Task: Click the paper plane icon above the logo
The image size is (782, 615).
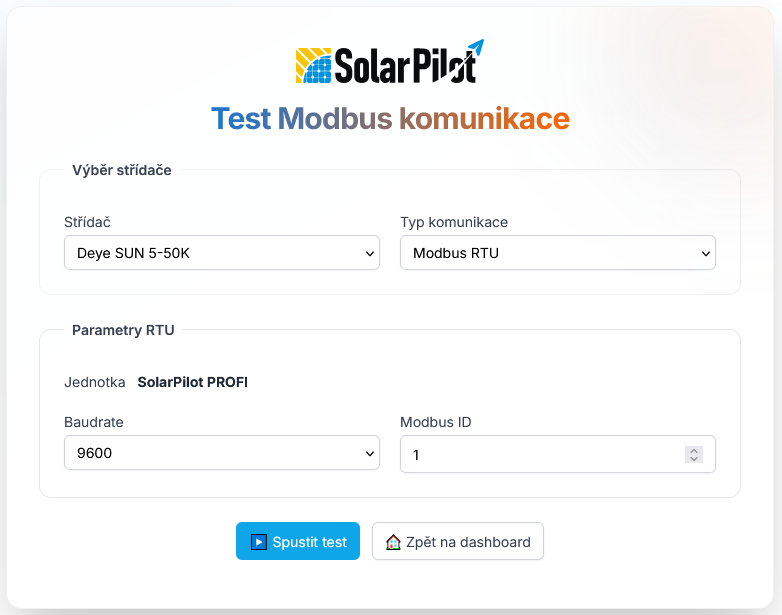Action: (x=476, y=47)
